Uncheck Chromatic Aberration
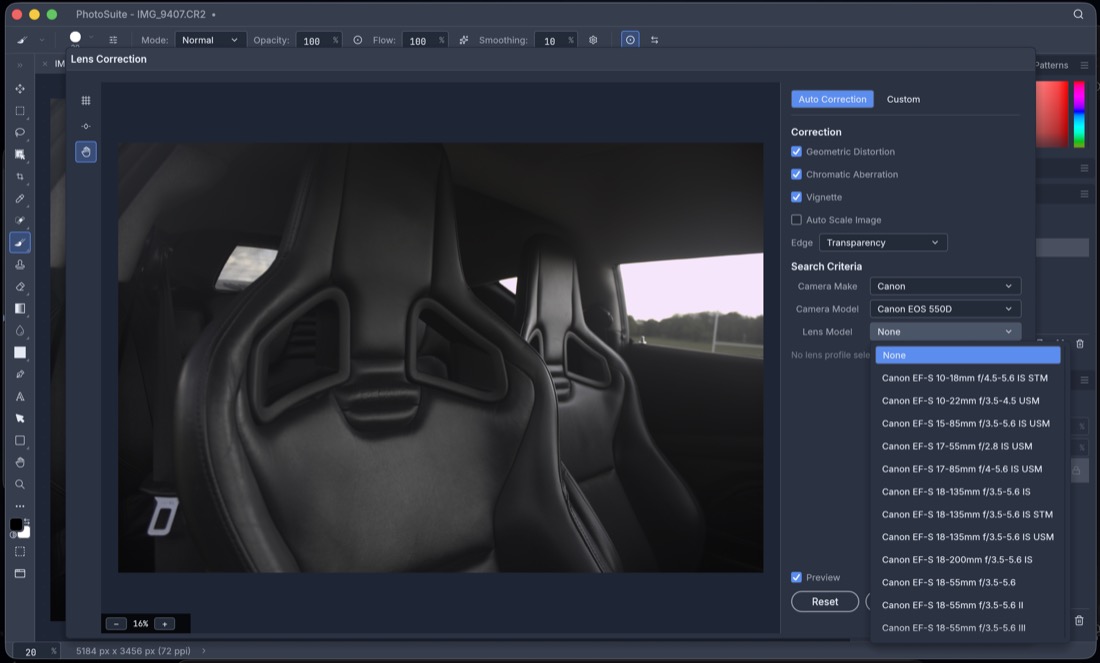The width and height of the screenshot is (1100, 663). 796,174
